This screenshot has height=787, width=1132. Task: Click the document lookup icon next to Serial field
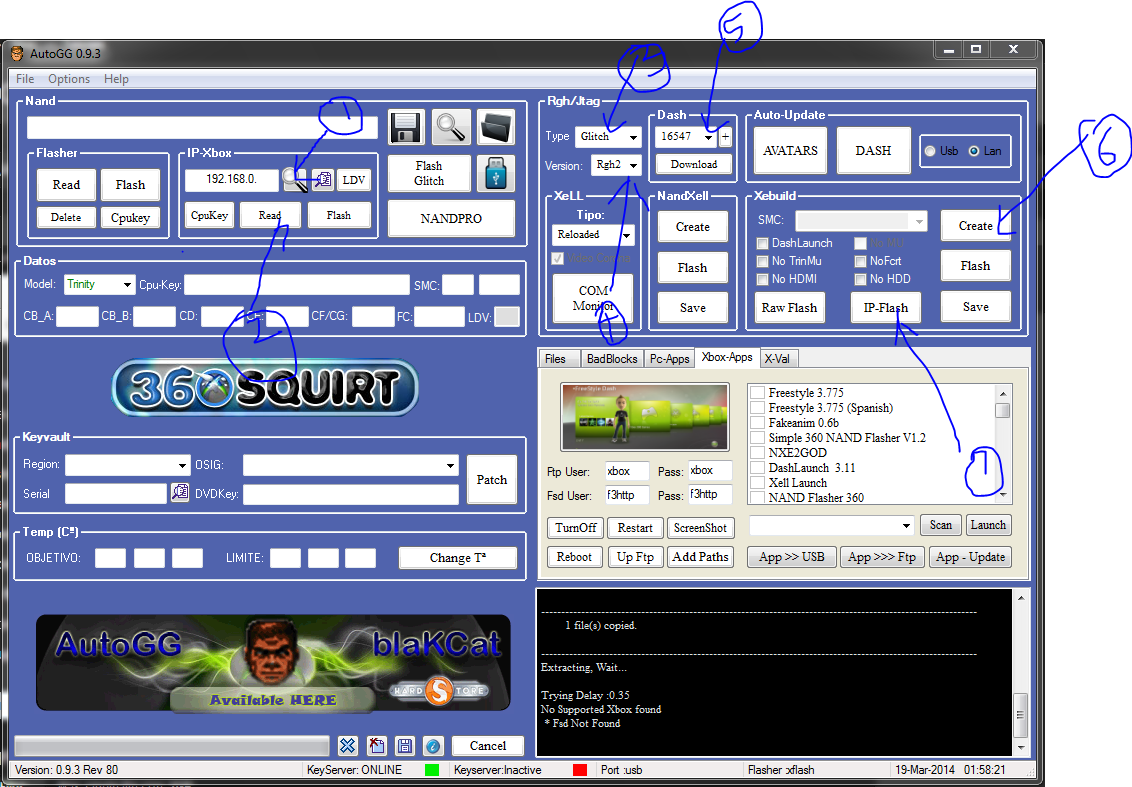pyautogui.click(x=180, y=492)
